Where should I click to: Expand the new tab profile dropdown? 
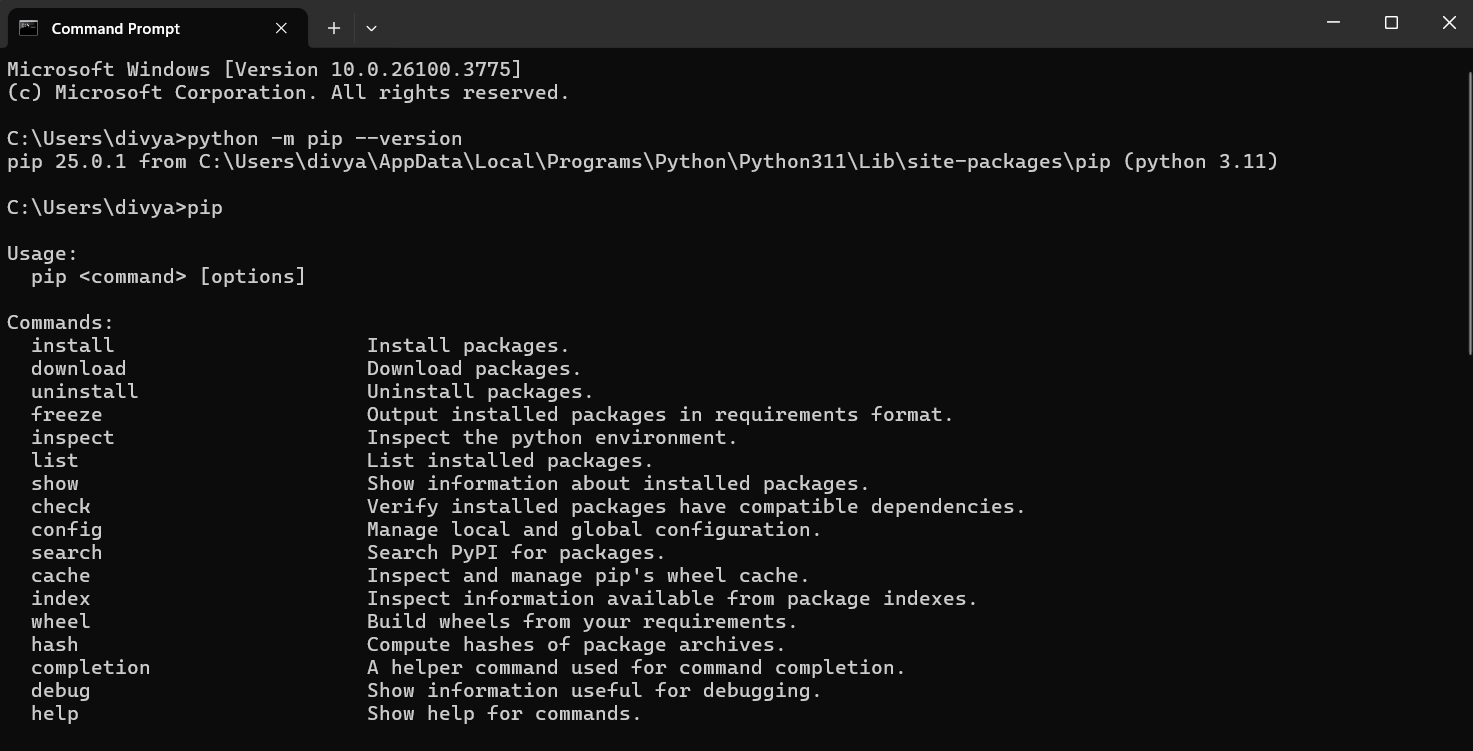click(x=371, y=28)
